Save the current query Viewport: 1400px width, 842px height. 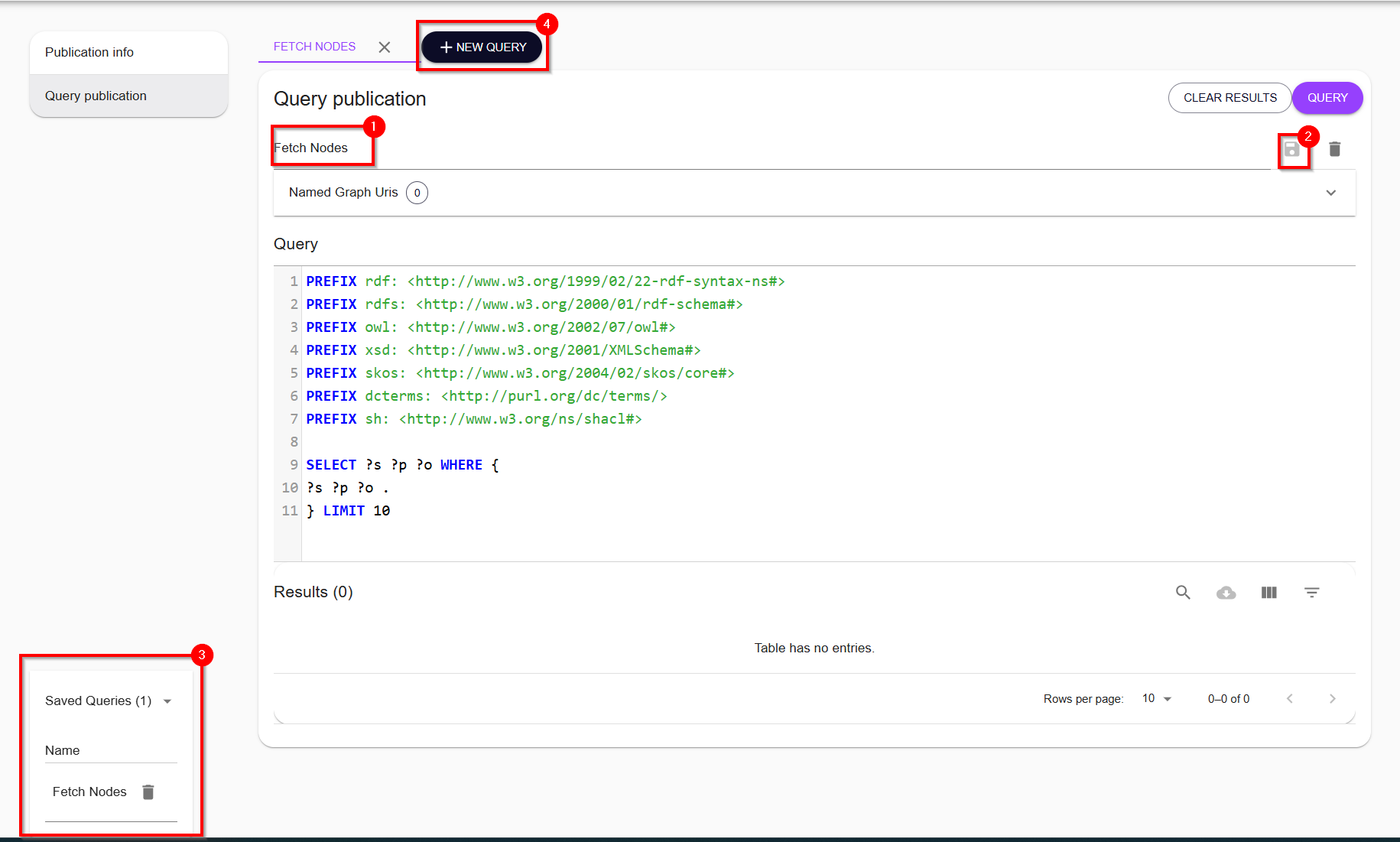[1293, 149]
